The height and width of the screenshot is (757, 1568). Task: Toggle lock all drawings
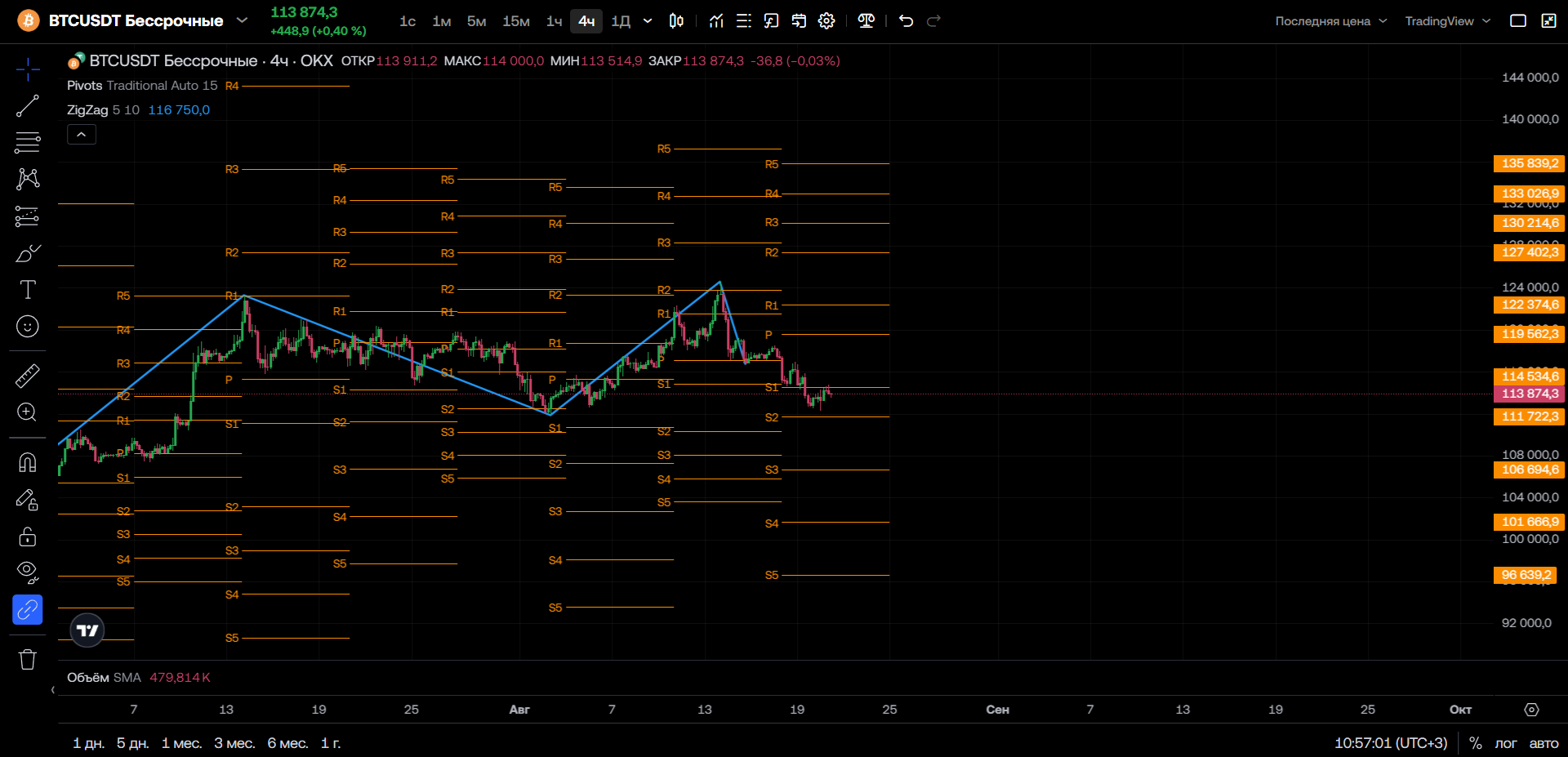pos(28,536)
